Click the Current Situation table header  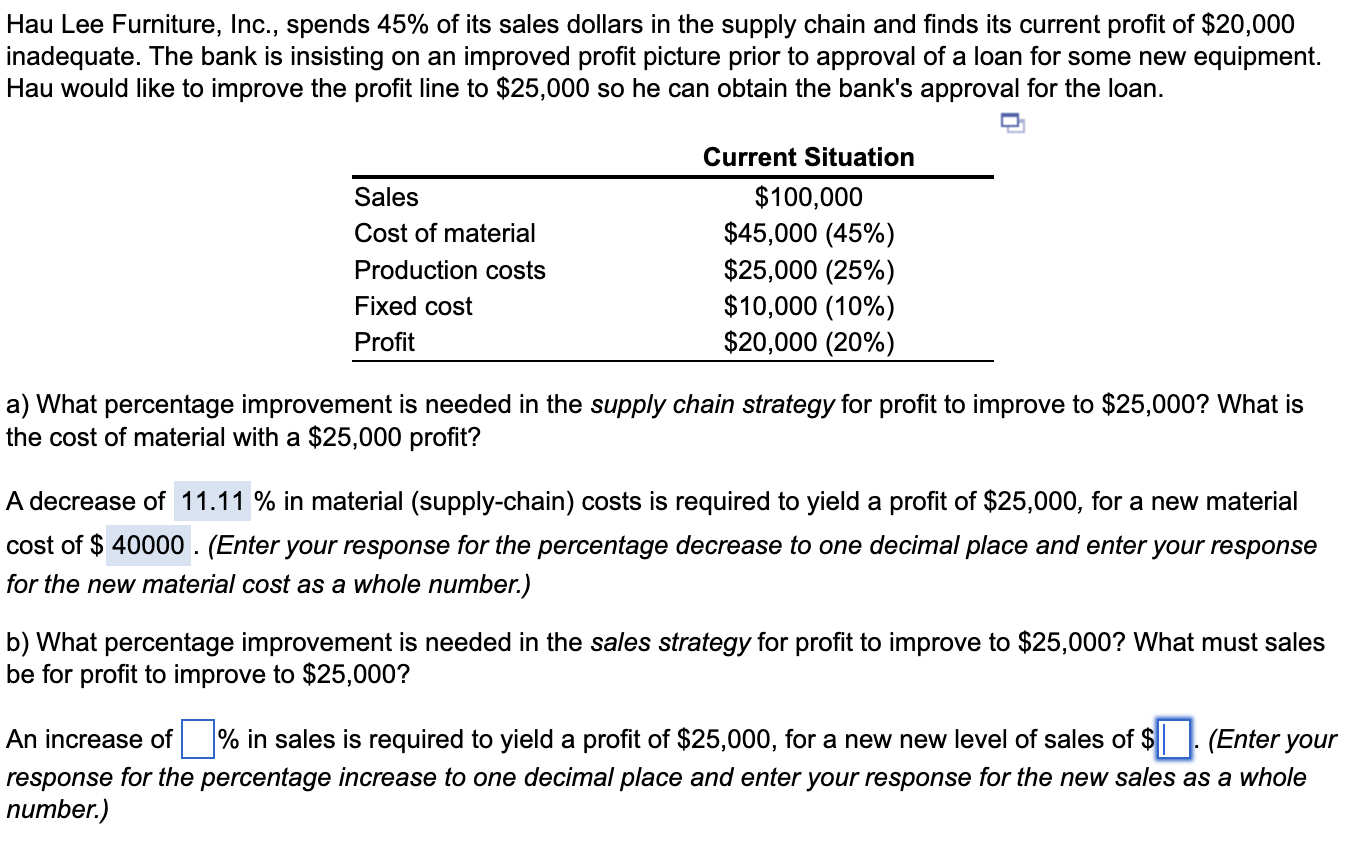(x=808, y=157)
